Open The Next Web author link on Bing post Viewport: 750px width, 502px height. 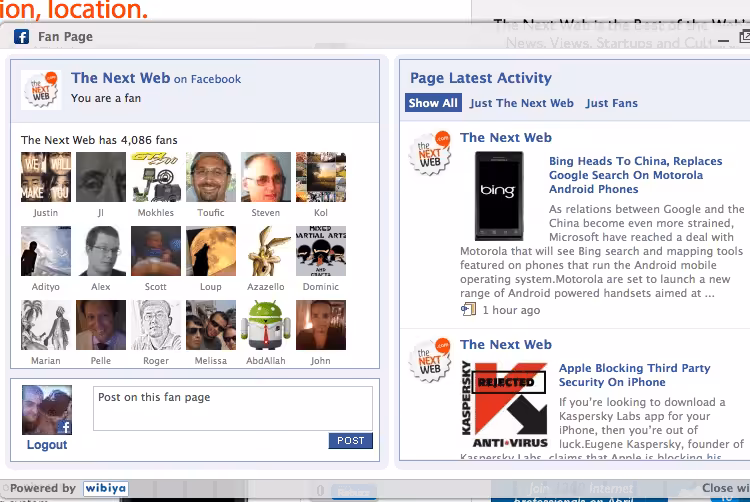coord(506,138)
